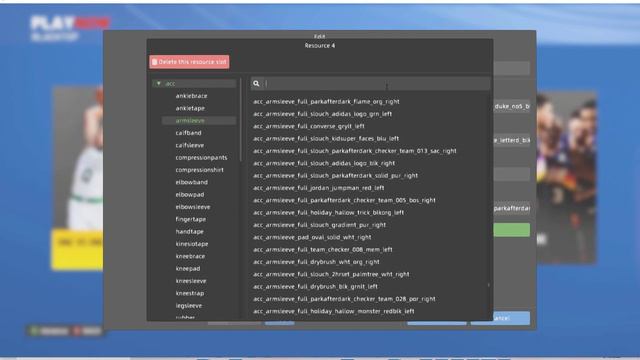Select the compressionshirt category

pos(200,170)
